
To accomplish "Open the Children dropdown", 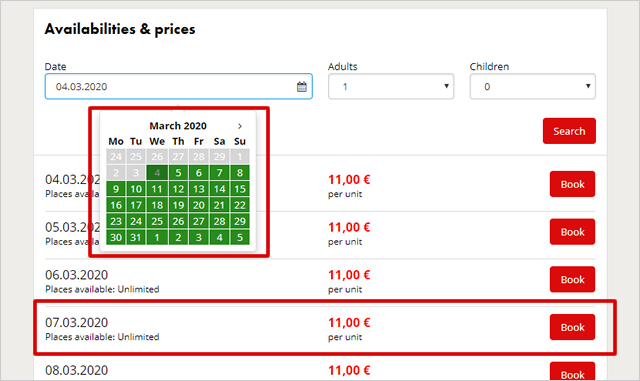I will click(x=533, y=87).
